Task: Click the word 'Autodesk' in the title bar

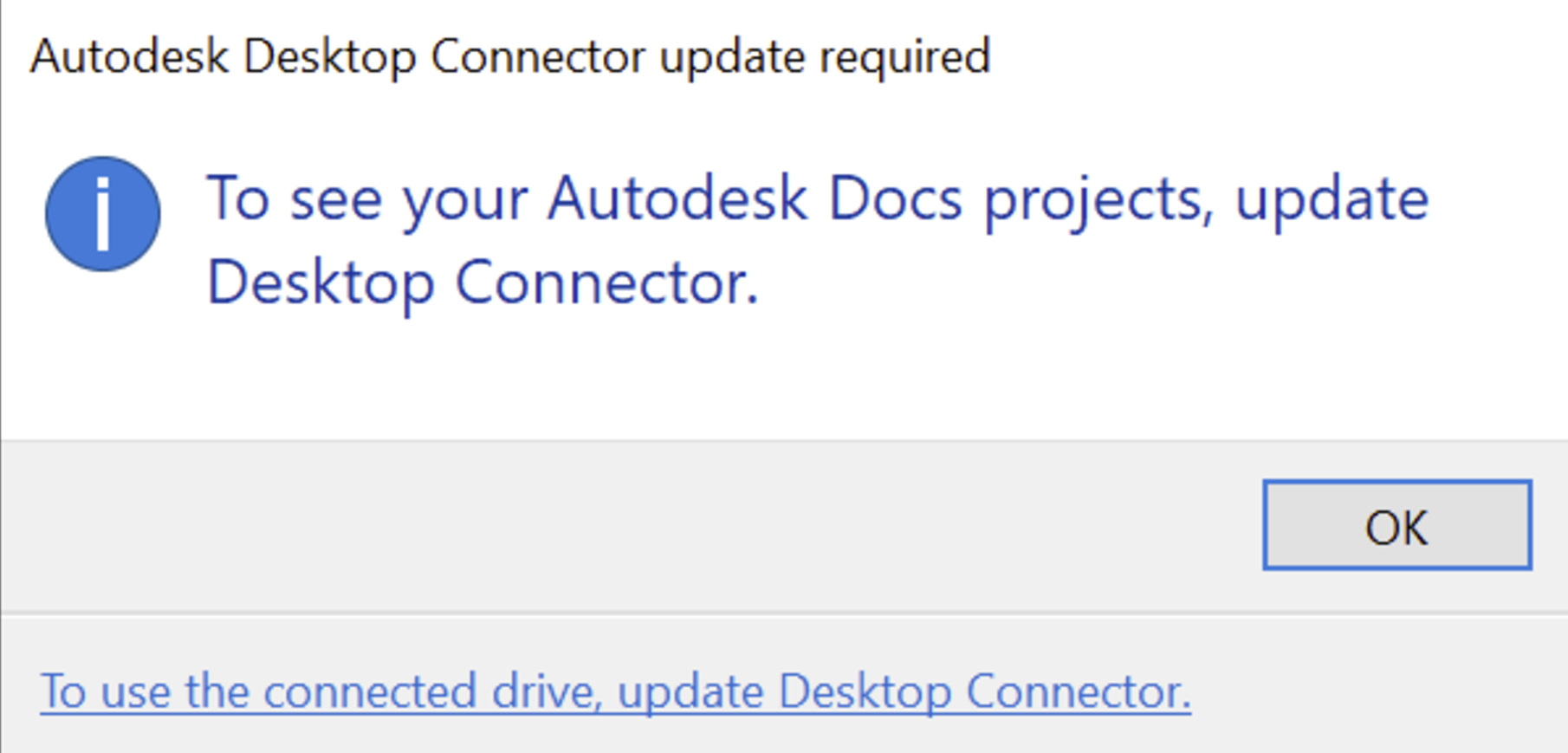Action: click(129, 57)
